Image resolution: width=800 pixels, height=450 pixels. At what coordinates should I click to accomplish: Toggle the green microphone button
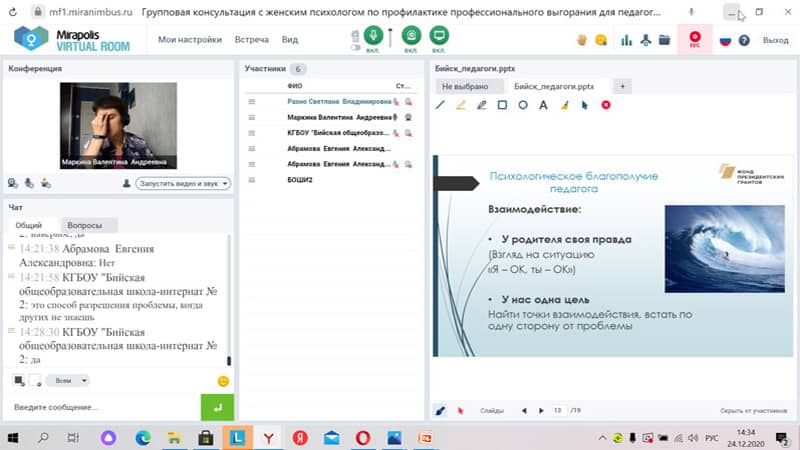373,35
